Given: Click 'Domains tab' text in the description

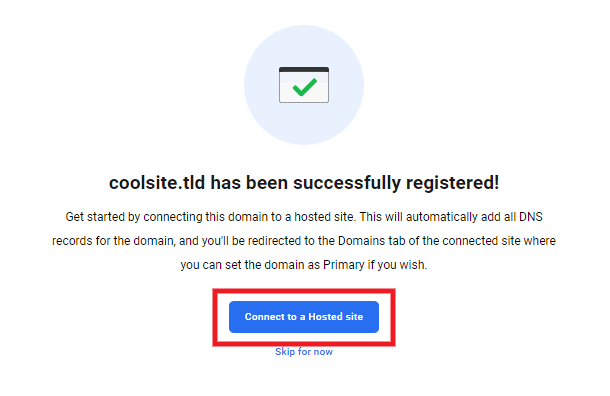Looking at the screenshot, I should coord(372,241).
